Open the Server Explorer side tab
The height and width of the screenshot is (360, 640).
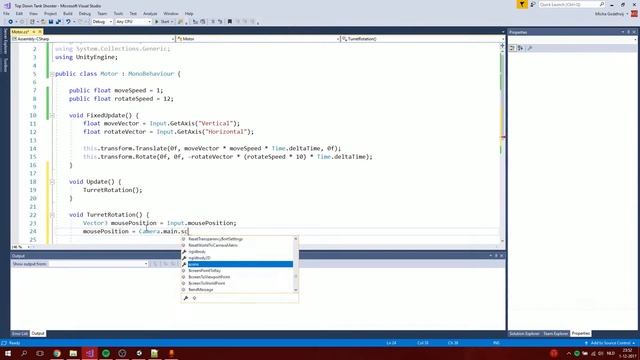pos(5,41)
